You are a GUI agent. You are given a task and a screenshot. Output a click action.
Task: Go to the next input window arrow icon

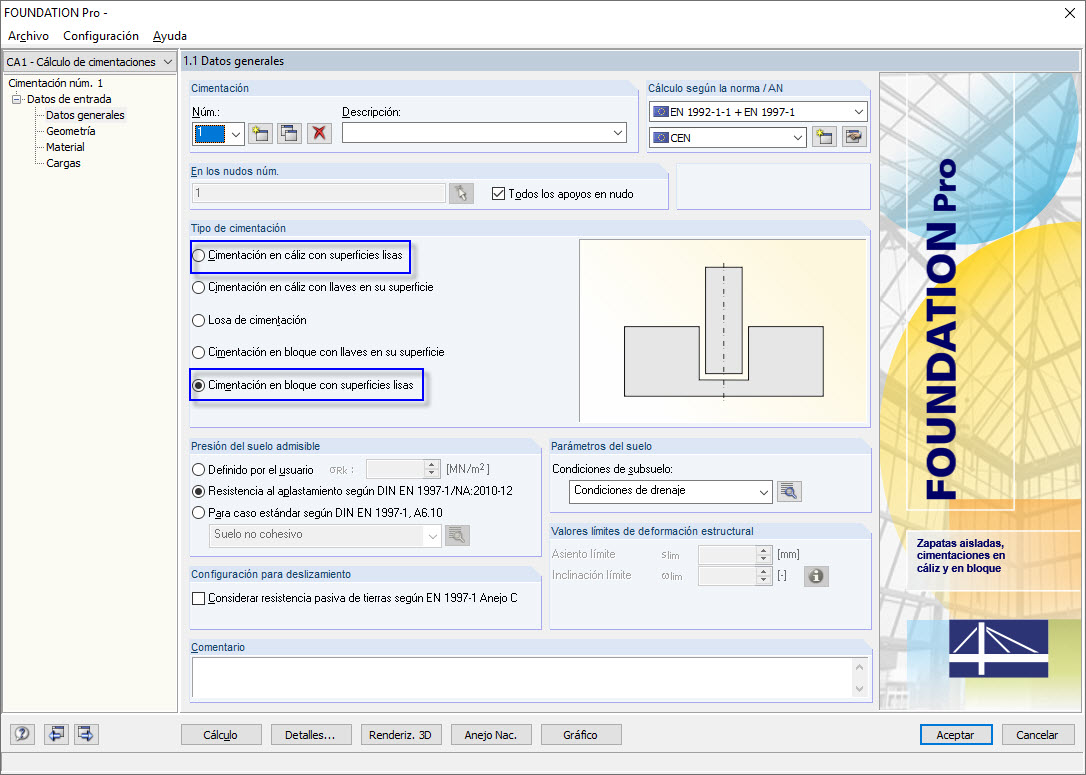click(x=87, y=734)
